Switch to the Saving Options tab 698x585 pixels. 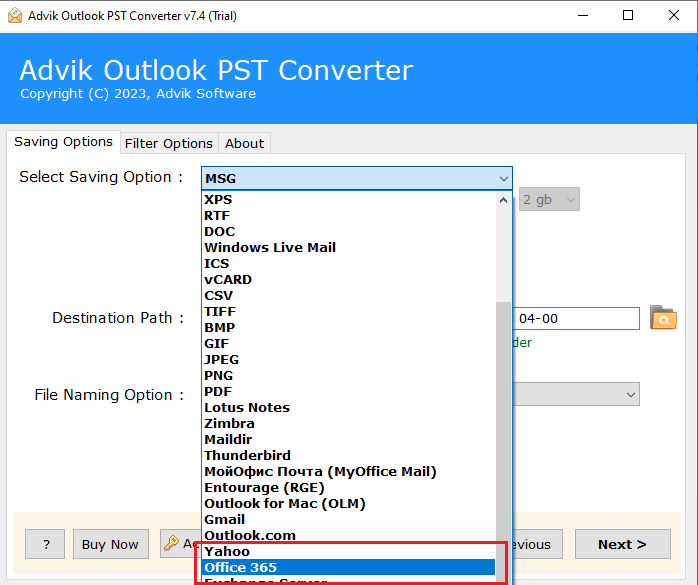pyautogui.click(x=63, y=142)
